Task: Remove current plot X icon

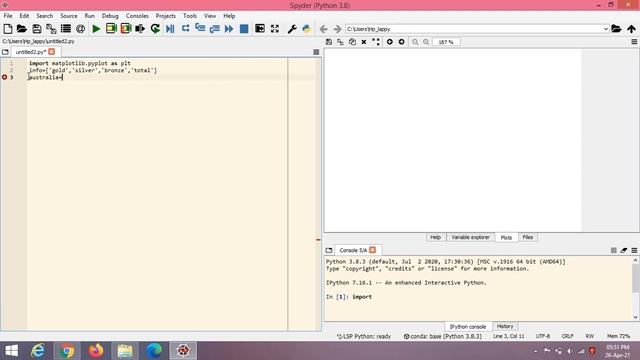Action: pos(364,42)
